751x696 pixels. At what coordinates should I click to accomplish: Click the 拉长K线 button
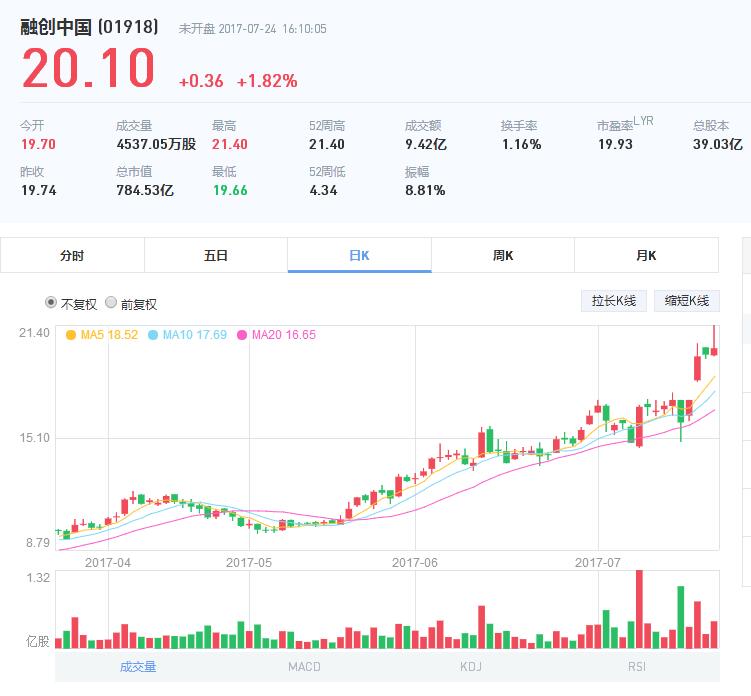[613, 301]
